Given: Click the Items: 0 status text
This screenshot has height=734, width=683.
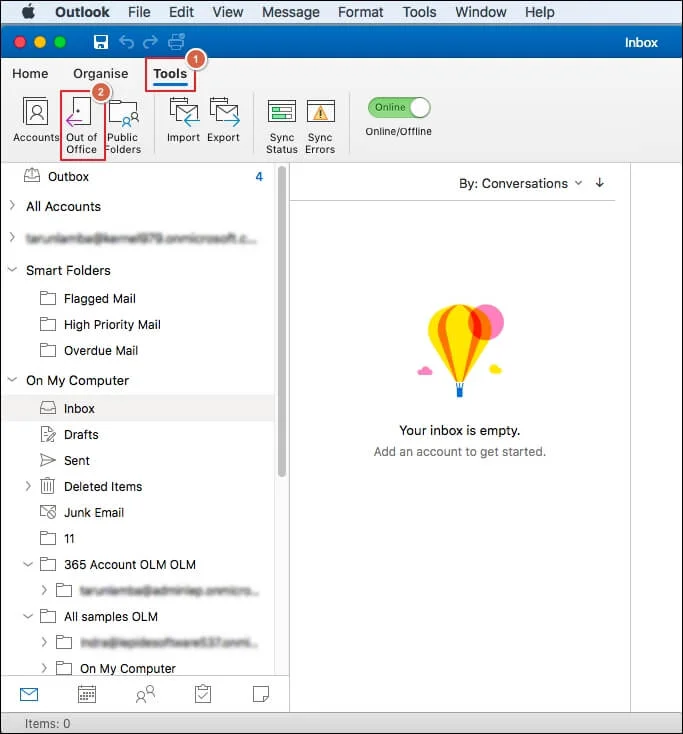Looking at the screenshot, I should tap(48, 723).
